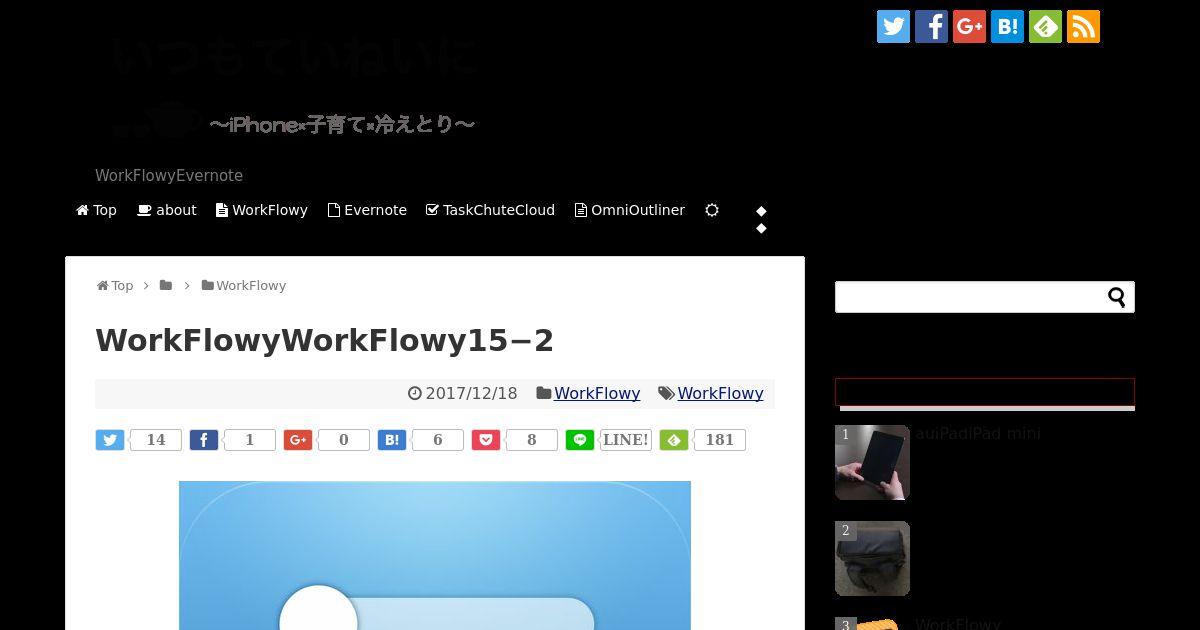Open the WorkFlowy navigation menu item
1200x630 pixels.
[262, 210]
